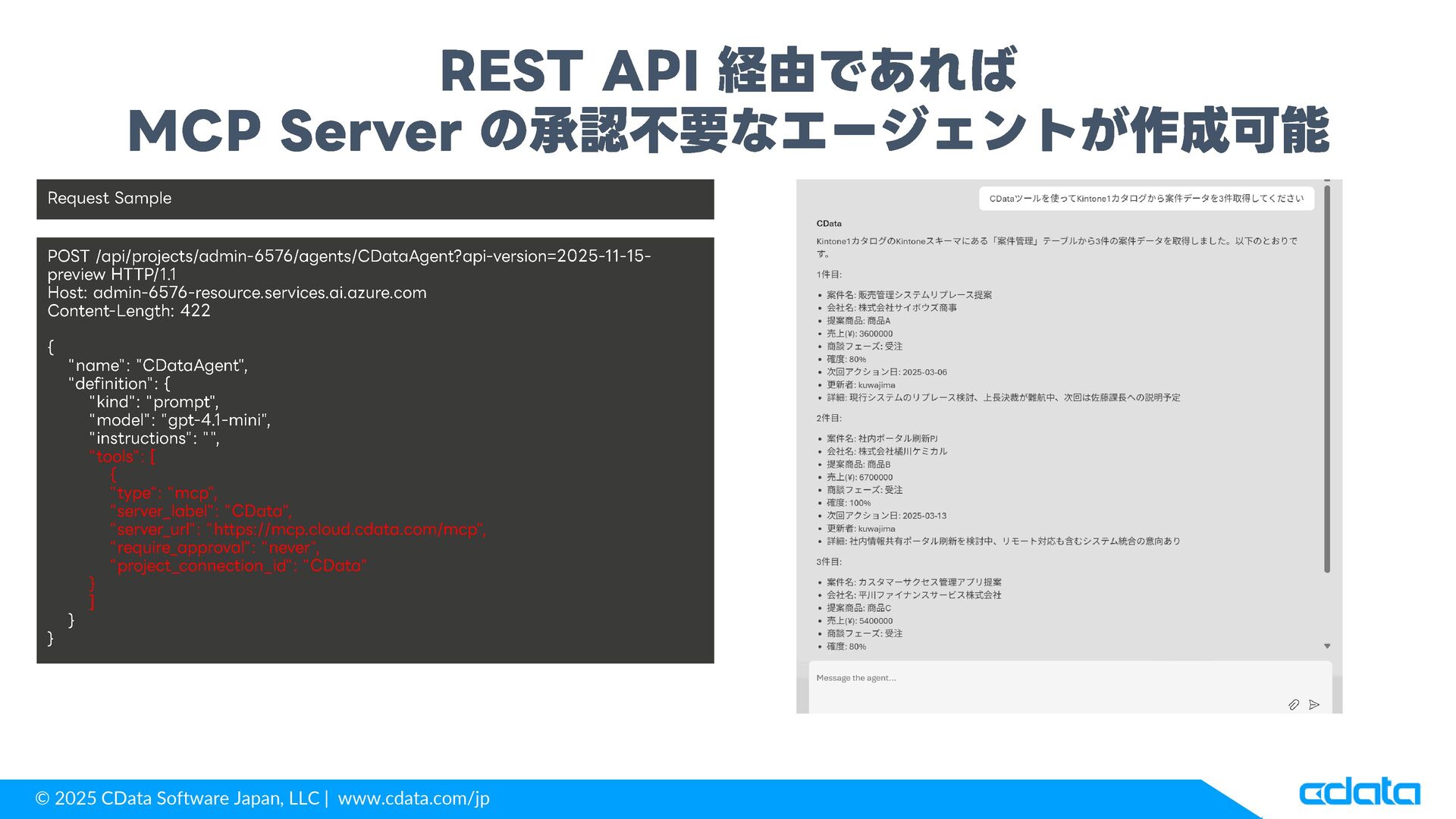Click the '3件目:' heading in response

click(x=829, y=562)
